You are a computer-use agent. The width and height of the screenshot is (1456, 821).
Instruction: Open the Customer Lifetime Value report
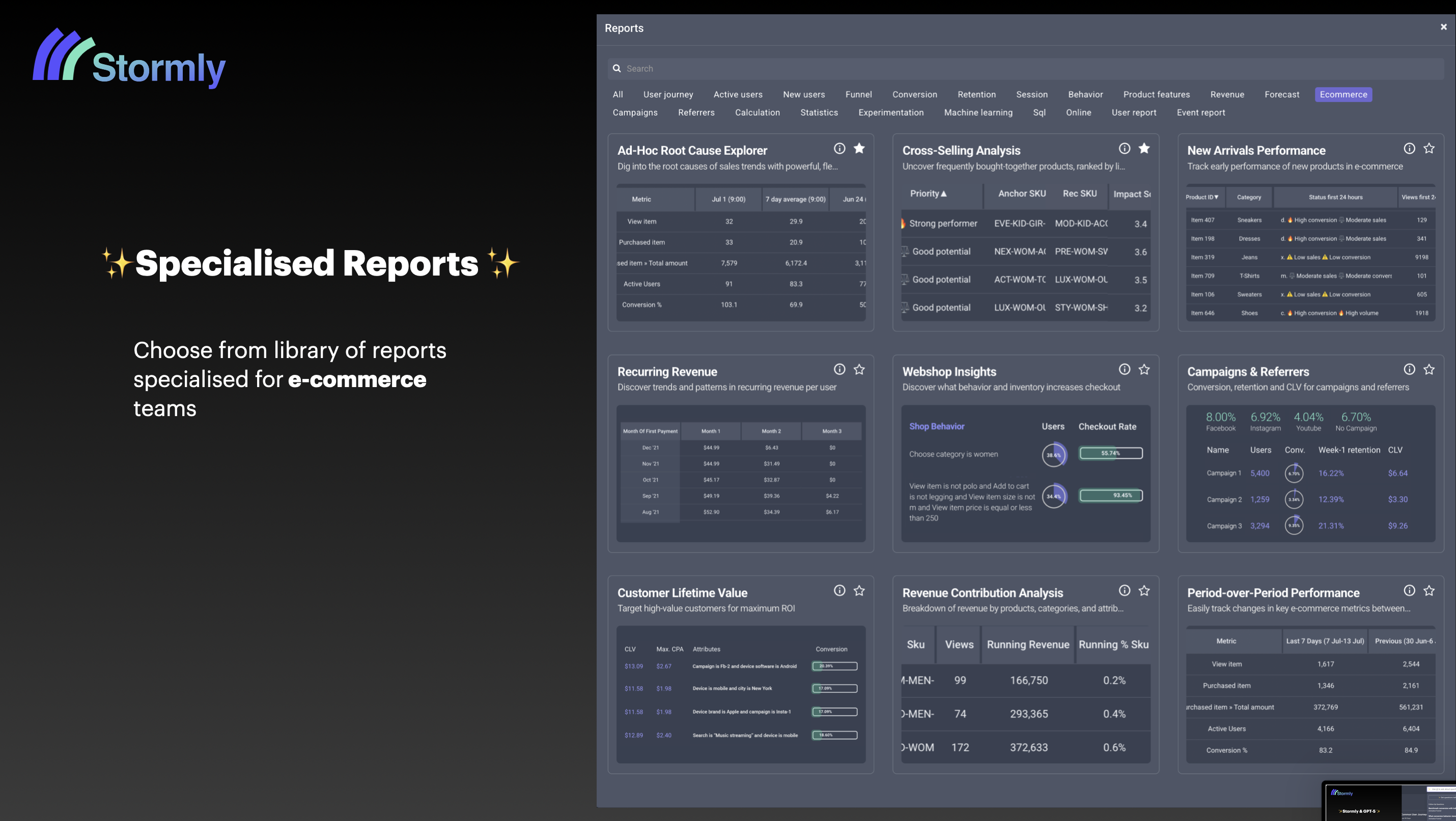click(x=682, y=592)
